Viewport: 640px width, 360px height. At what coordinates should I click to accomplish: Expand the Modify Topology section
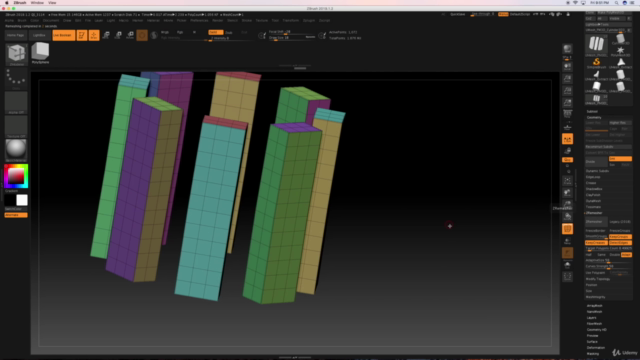coord(598,279)
